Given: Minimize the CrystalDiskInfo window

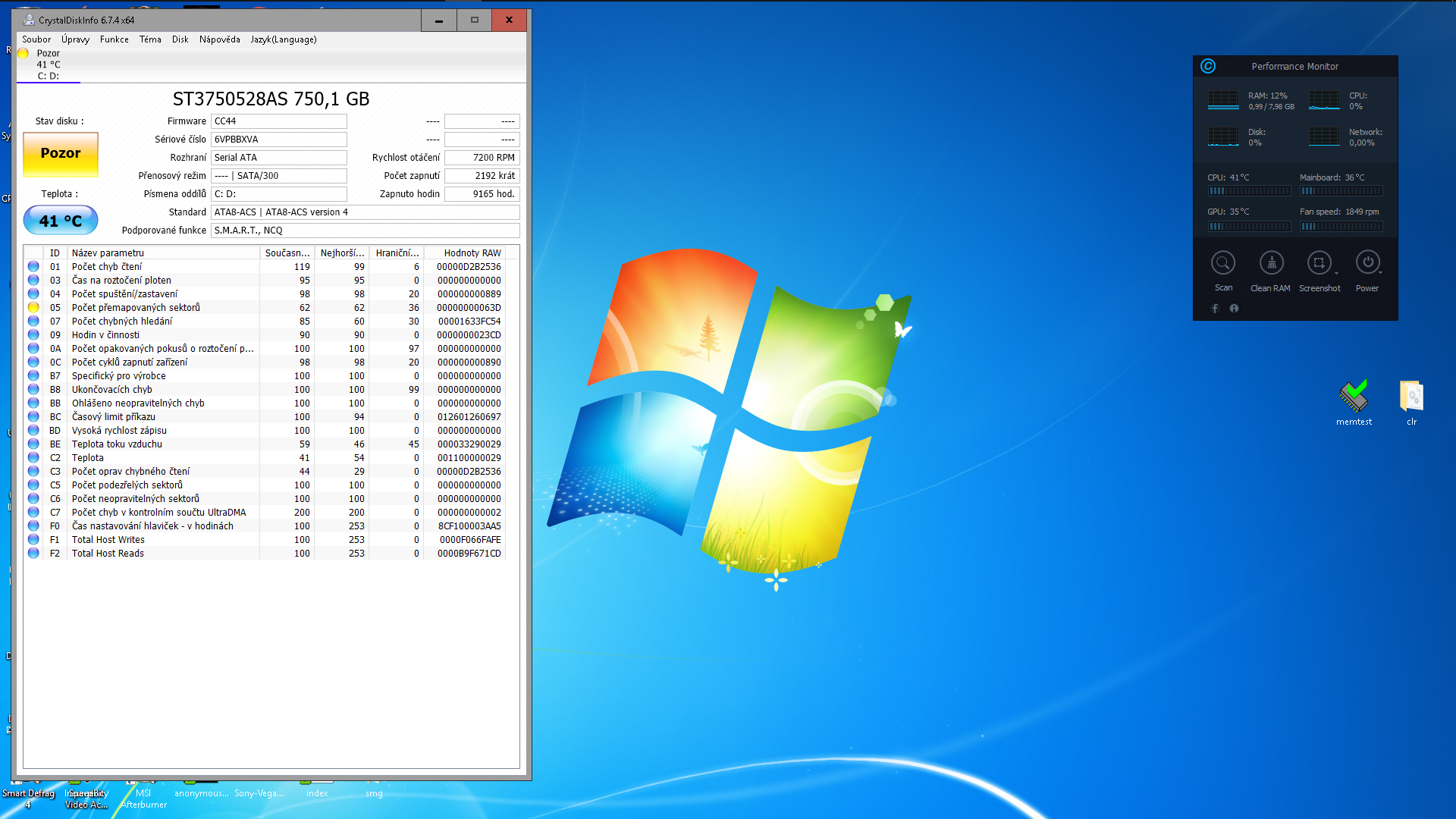Looking at the screenshot, I should click(438, 20).
